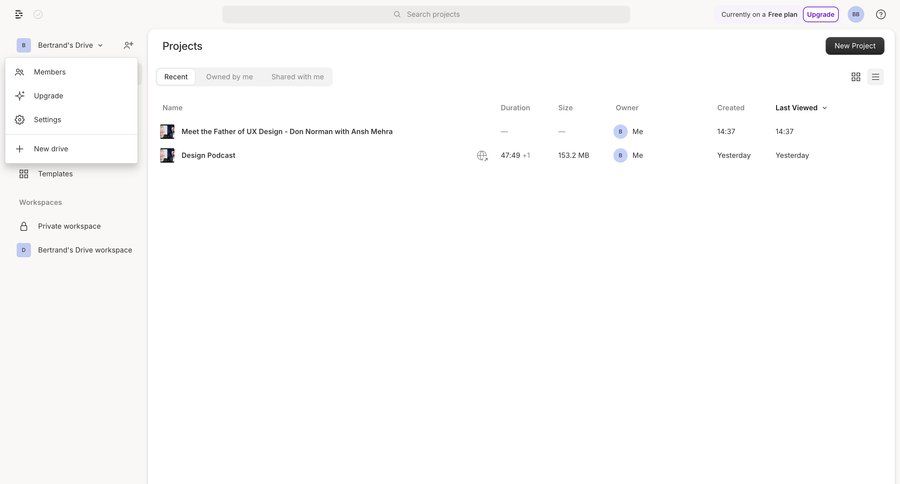Screen dimensions: 900x484
Task: Sort by Last Viewed column arrow
Action: tap(825, 108)
